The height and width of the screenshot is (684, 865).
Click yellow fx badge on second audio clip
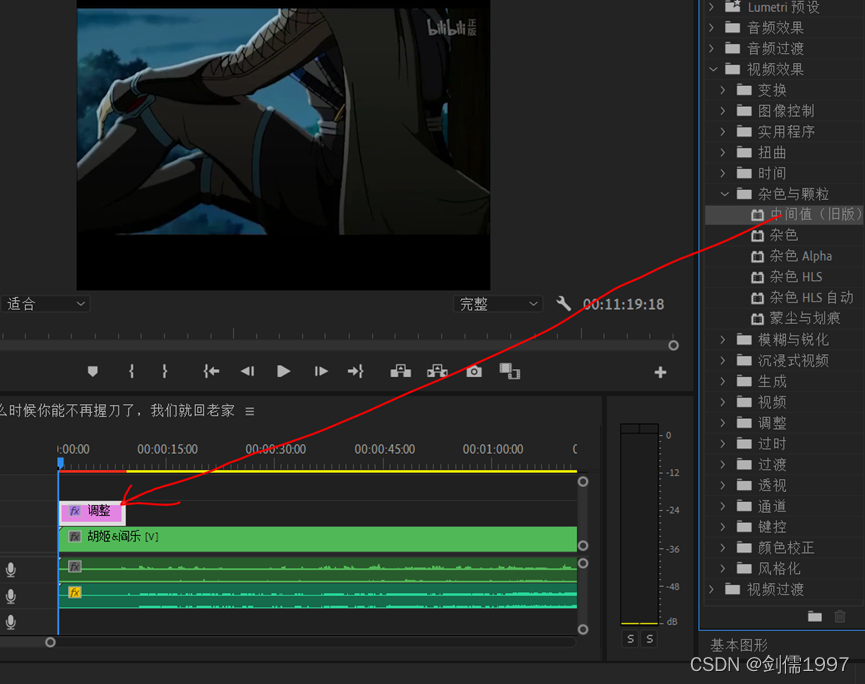pos(75,592)
